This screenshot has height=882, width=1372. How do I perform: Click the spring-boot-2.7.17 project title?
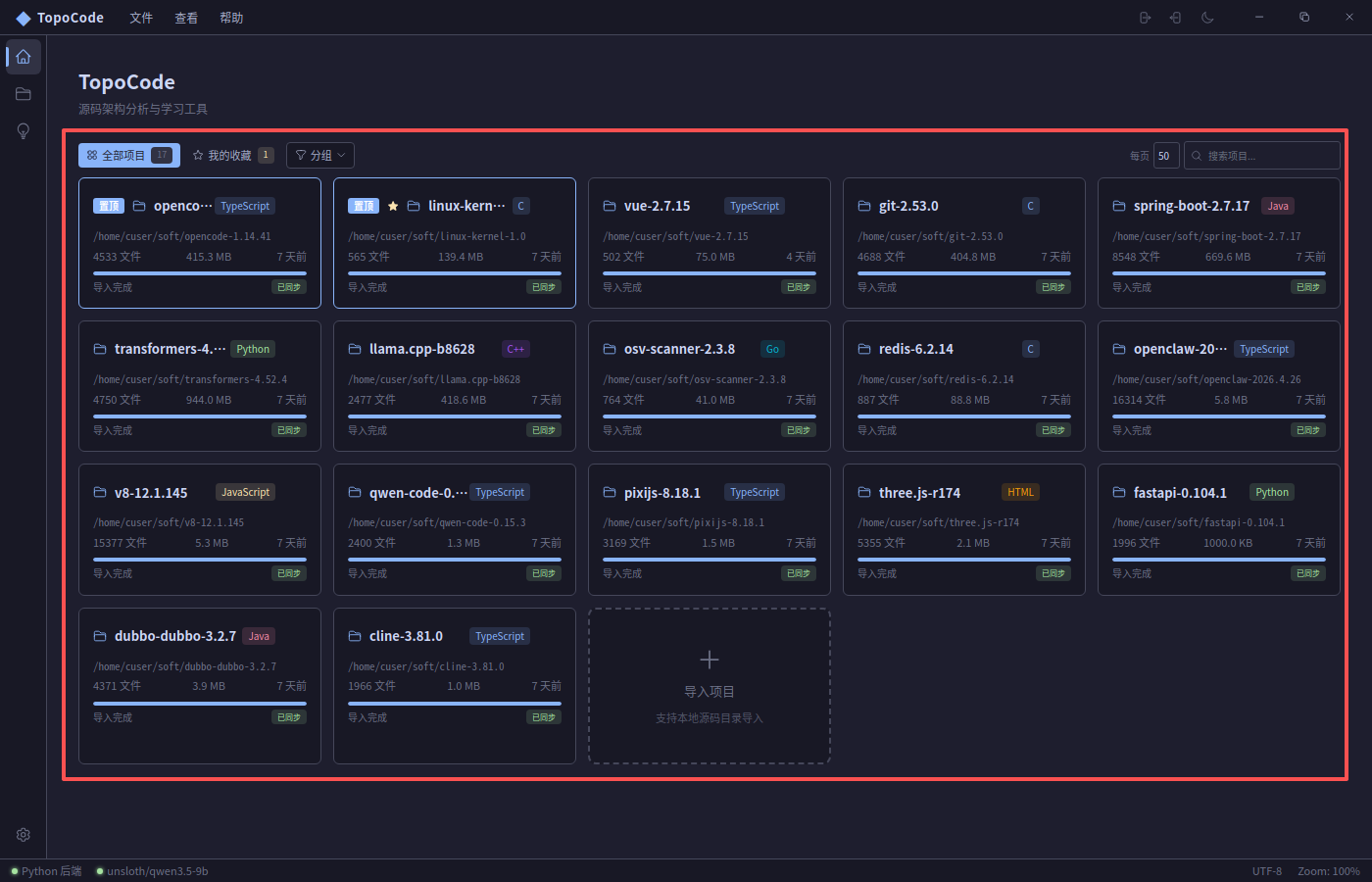tap(1192, 206)
